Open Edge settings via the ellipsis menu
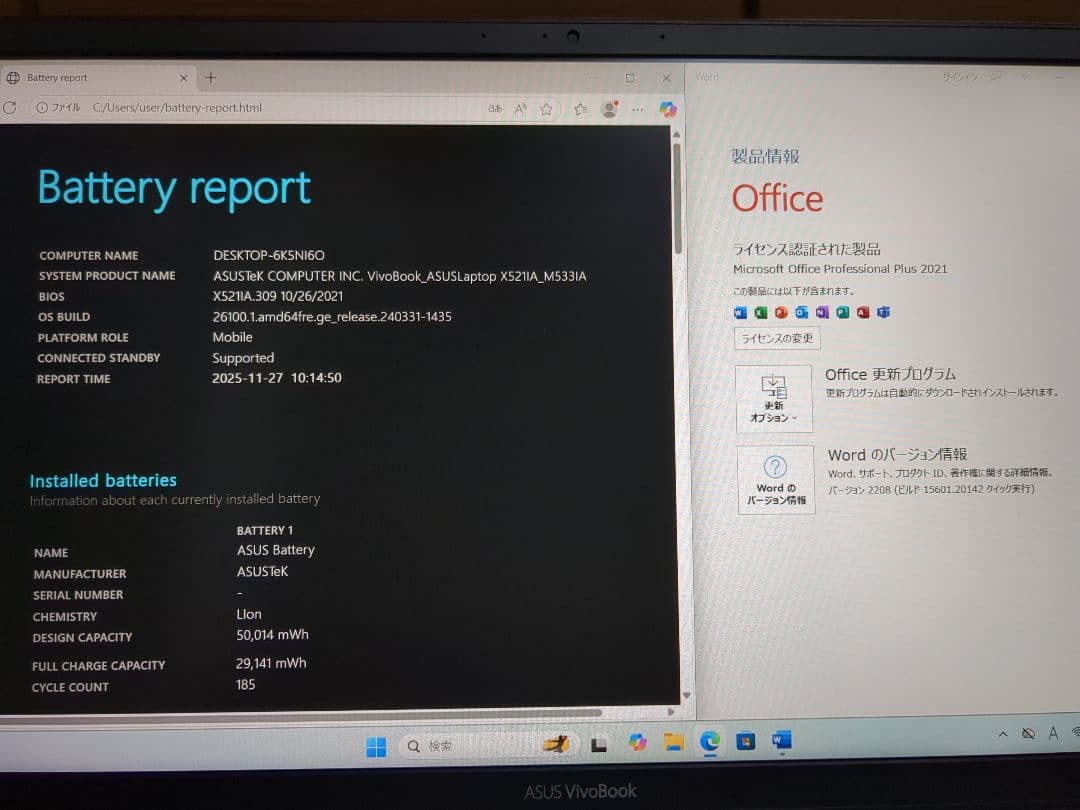 click(637, 109)
